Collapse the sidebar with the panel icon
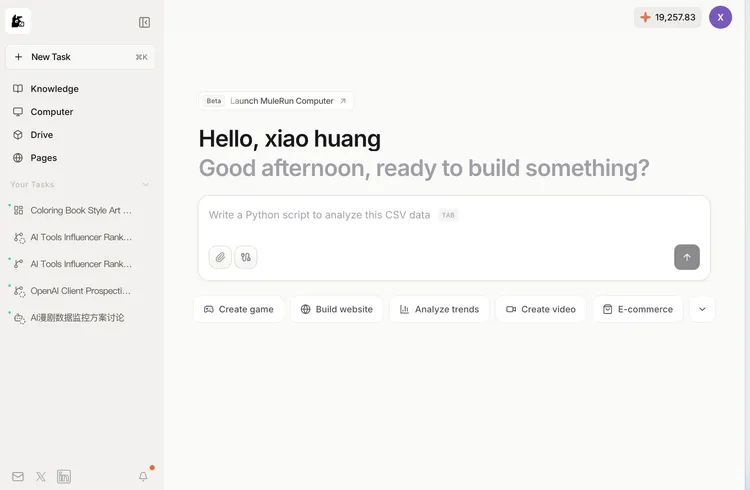Screen dimensions: 750x490 tap(144, 22)
